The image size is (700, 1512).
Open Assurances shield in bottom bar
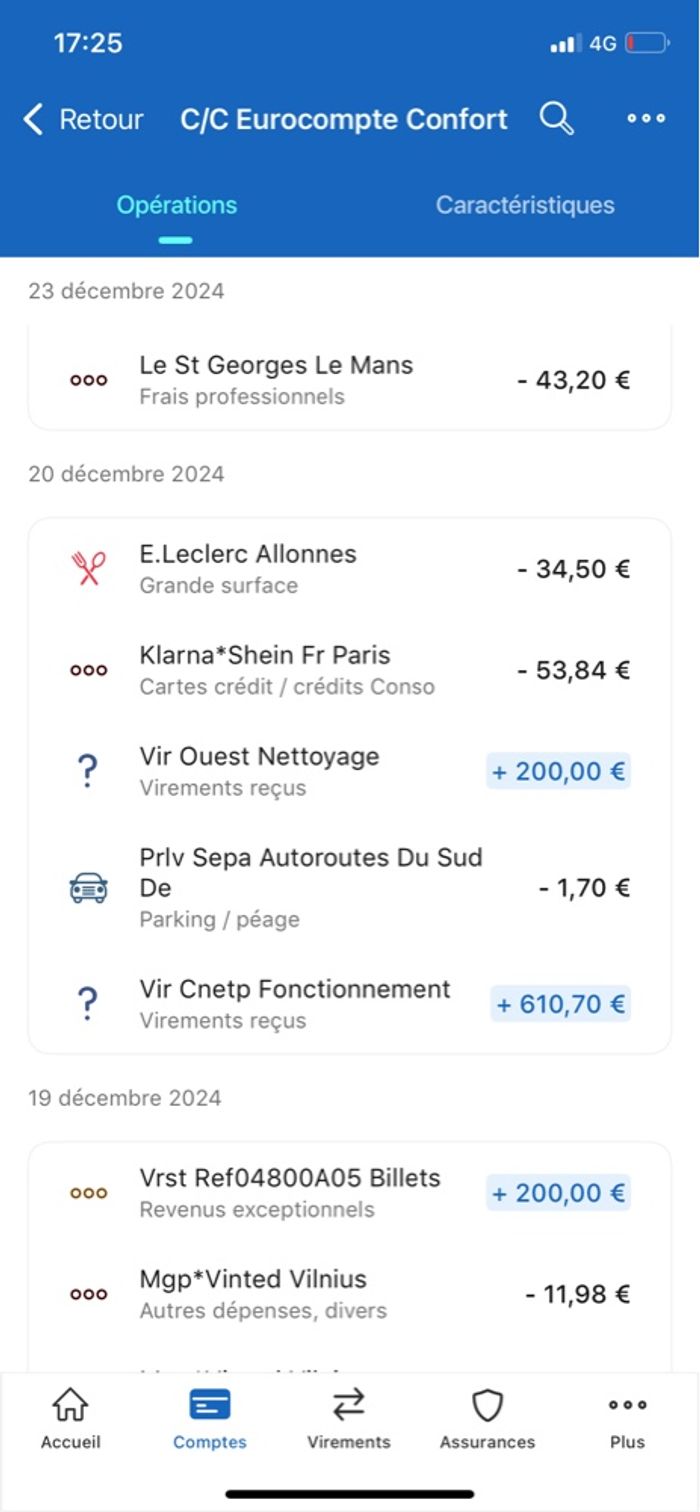coord(487,1418)
